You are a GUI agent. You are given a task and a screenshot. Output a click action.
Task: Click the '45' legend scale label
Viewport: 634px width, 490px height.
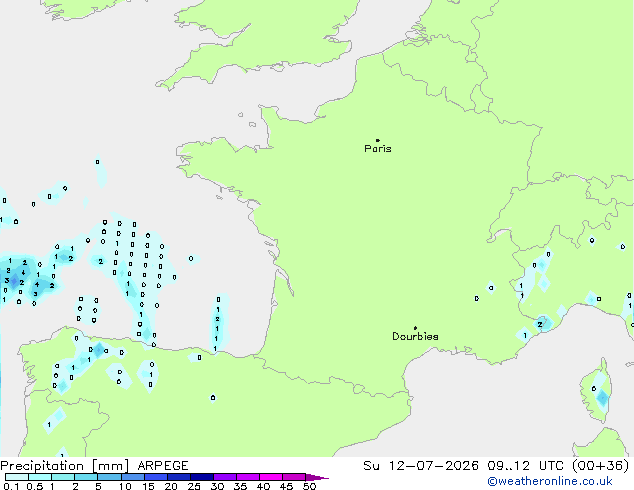coord(286,486)
